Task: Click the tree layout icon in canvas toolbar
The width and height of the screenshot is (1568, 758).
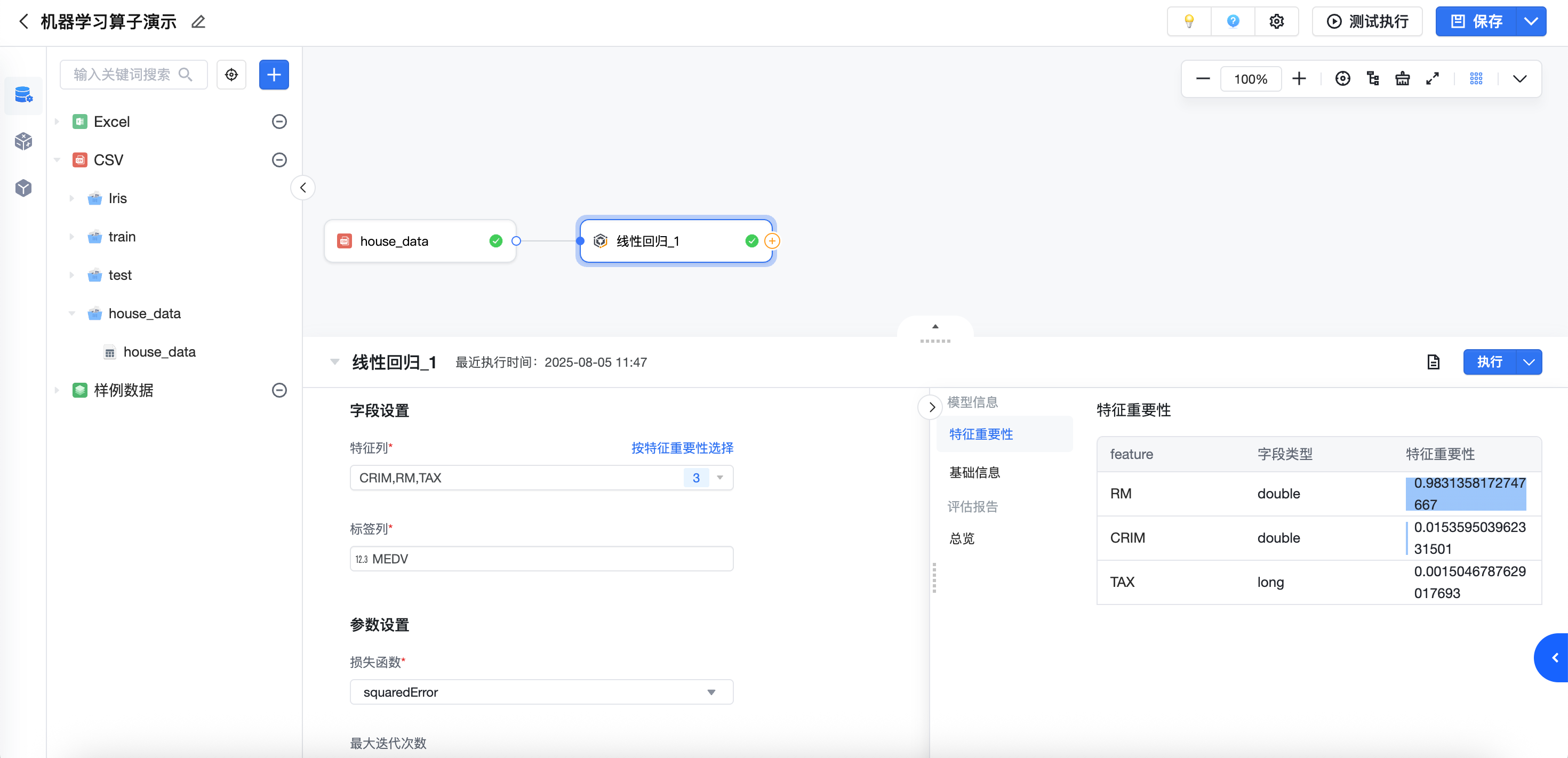Action: [1373, 78]
